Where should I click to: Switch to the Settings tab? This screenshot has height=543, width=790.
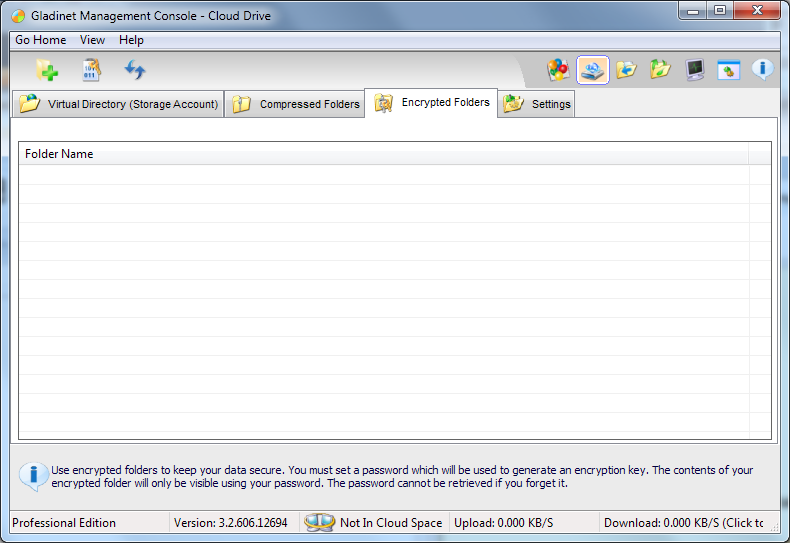point(537,104)
